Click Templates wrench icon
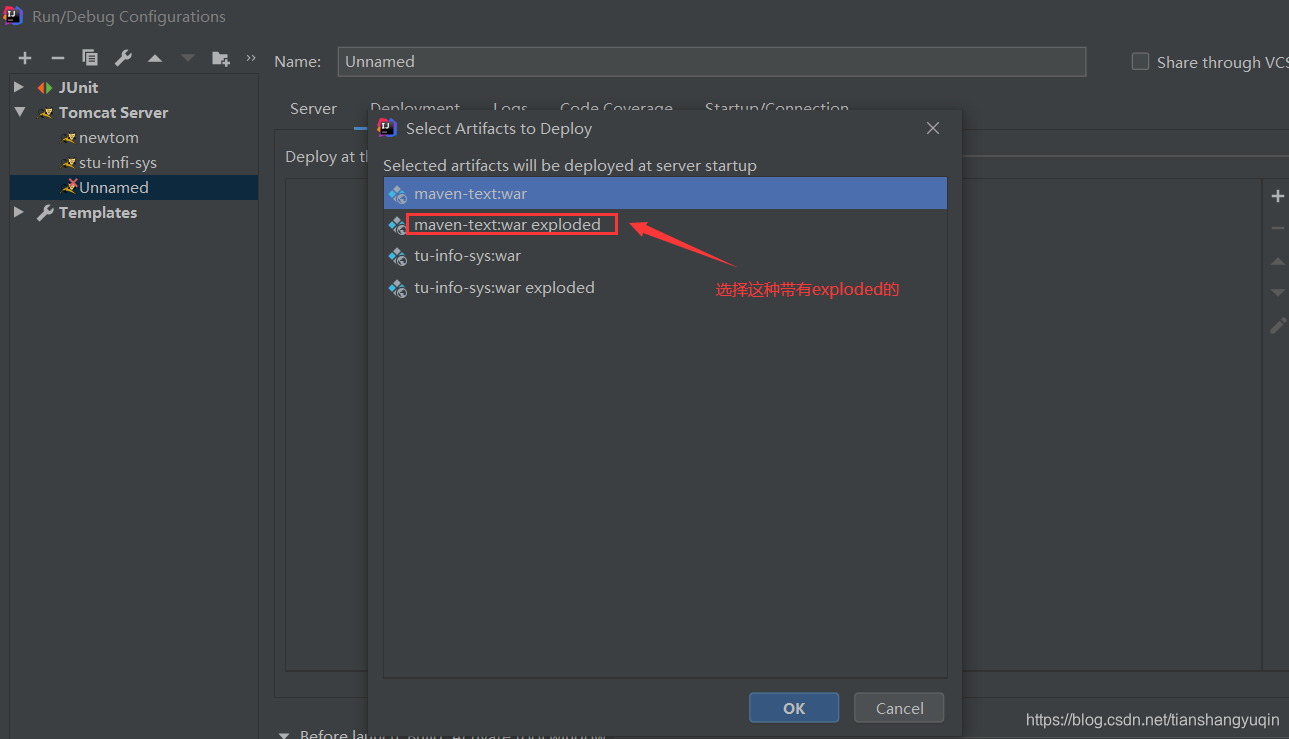The width and height of the screenshot is (1289, 739). click(x=46, y=213)
